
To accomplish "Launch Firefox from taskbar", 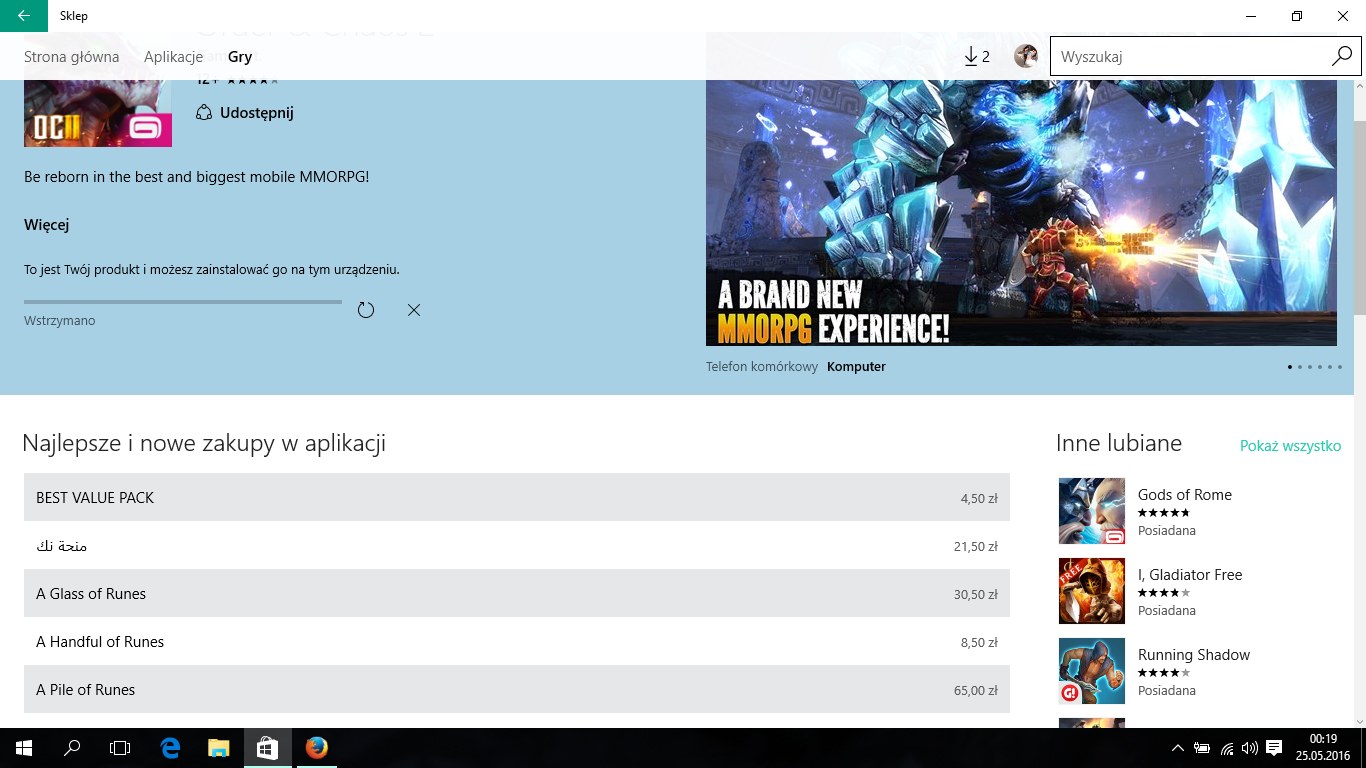I will click(316, 748).
